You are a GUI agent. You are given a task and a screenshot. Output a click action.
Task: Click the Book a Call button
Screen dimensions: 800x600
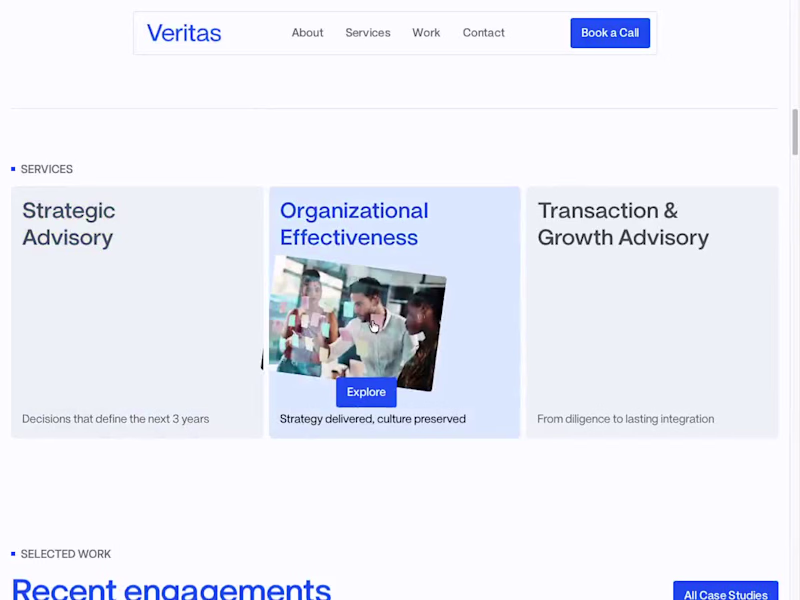(610, 33)
